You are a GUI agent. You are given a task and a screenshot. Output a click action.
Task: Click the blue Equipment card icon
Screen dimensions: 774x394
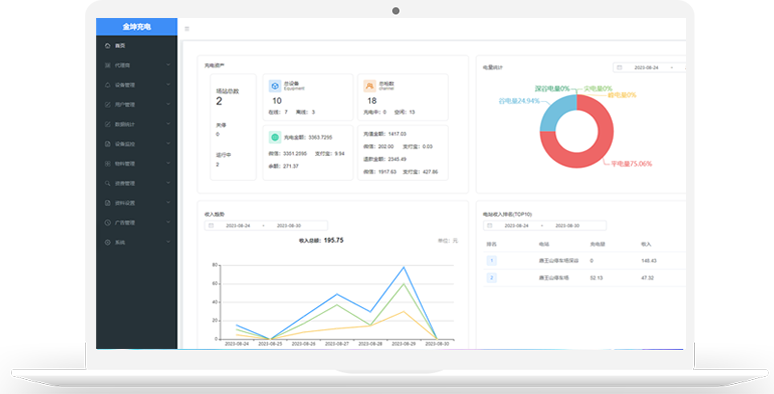275,86
